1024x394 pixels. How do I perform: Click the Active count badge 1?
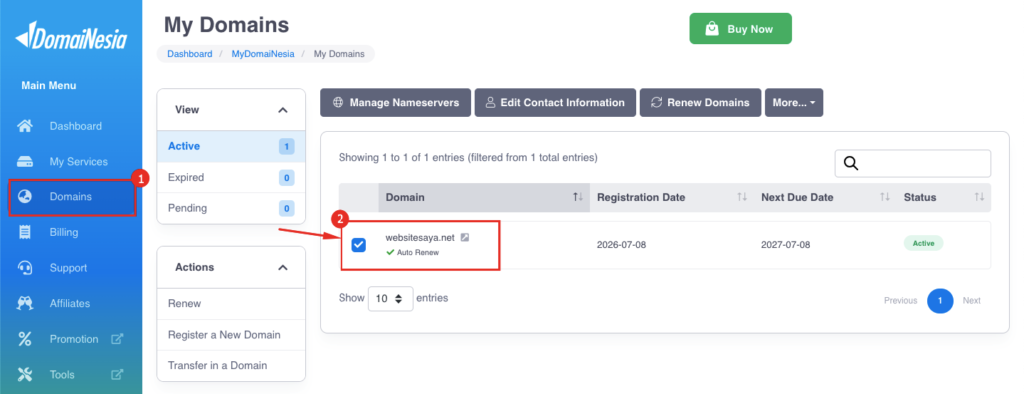tap(287, 146)
